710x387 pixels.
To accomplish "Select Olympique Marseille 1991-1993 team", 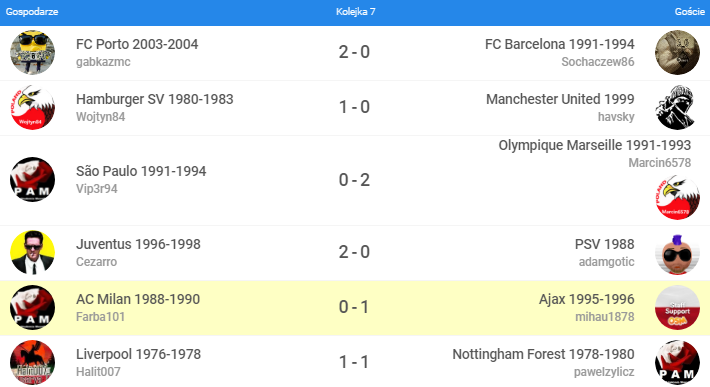I will (x=595, y=145).
